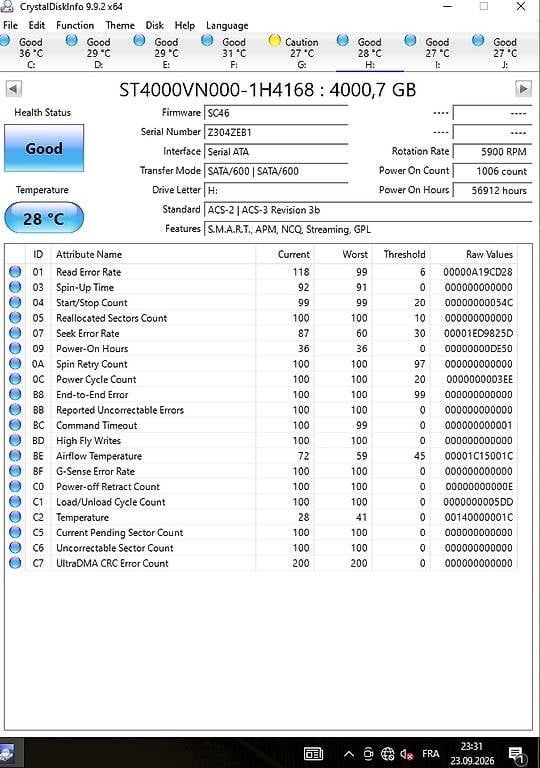Viewport: 540px width, 768px height.
Task: Click the Raw Values column header
Action: pos(473,254)
